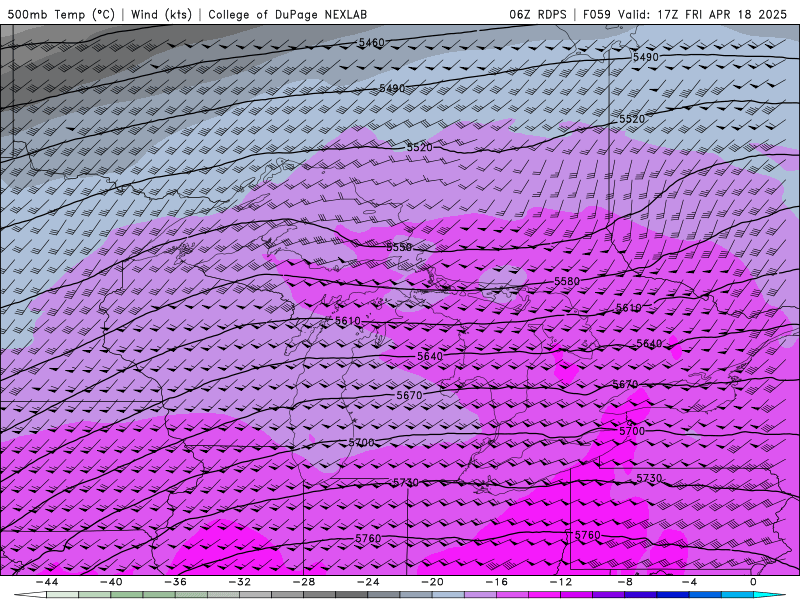The width and height of the screenshot is (800, 600).
Task: Click the -12 colorbar tick label
Action: [x=561, y=582]
